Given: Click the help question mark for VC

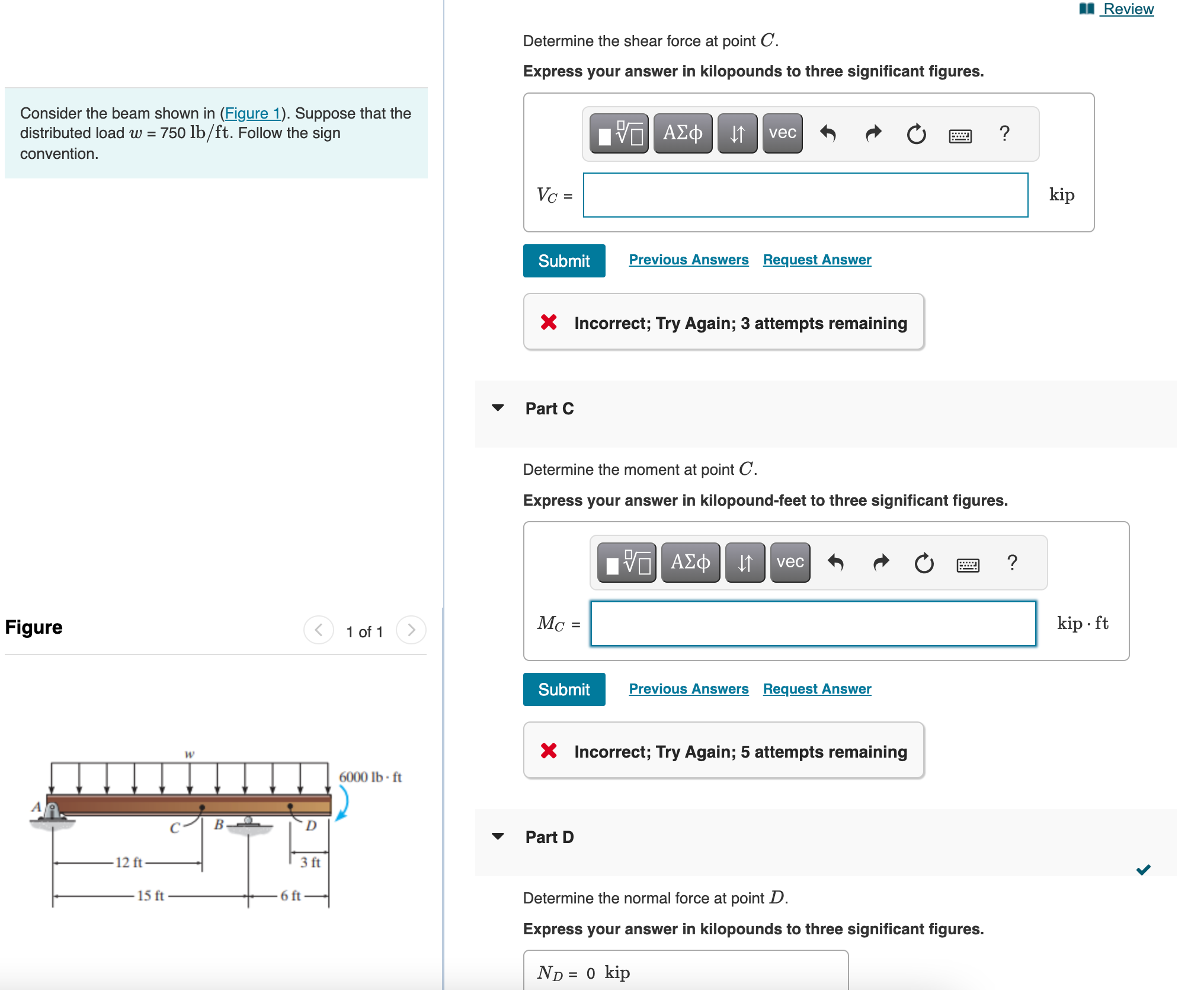Looking at the screenshot, I should (1004, 133).
